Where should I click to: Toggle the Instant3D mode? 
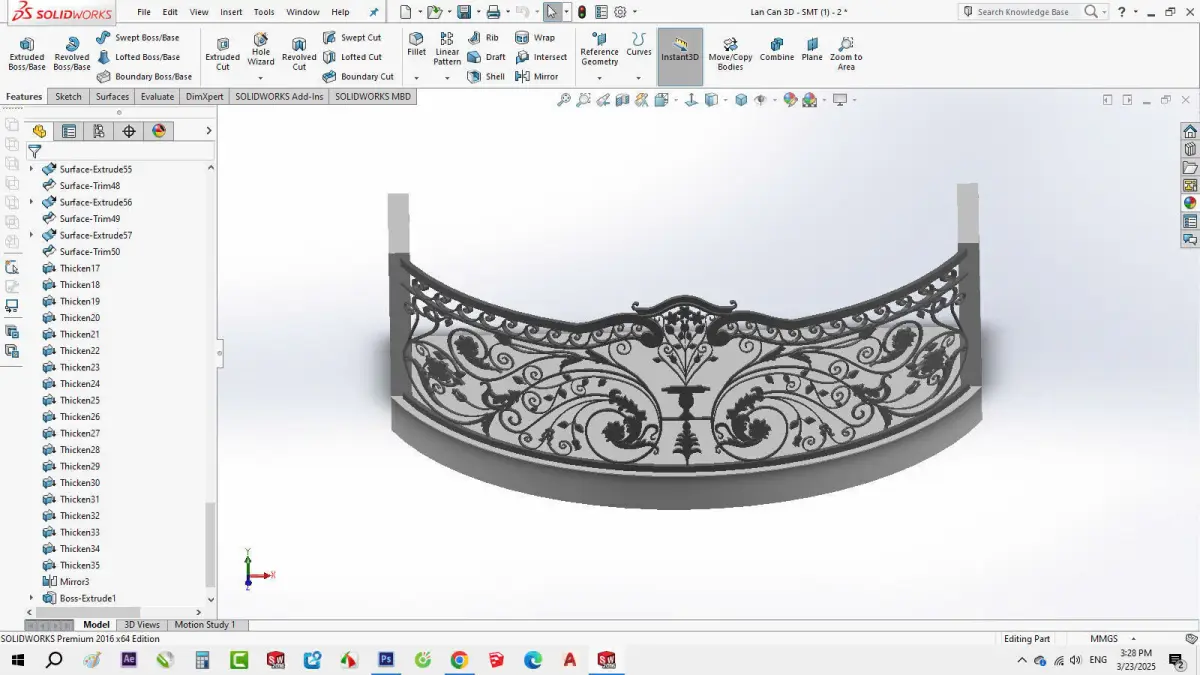[680, 57]
